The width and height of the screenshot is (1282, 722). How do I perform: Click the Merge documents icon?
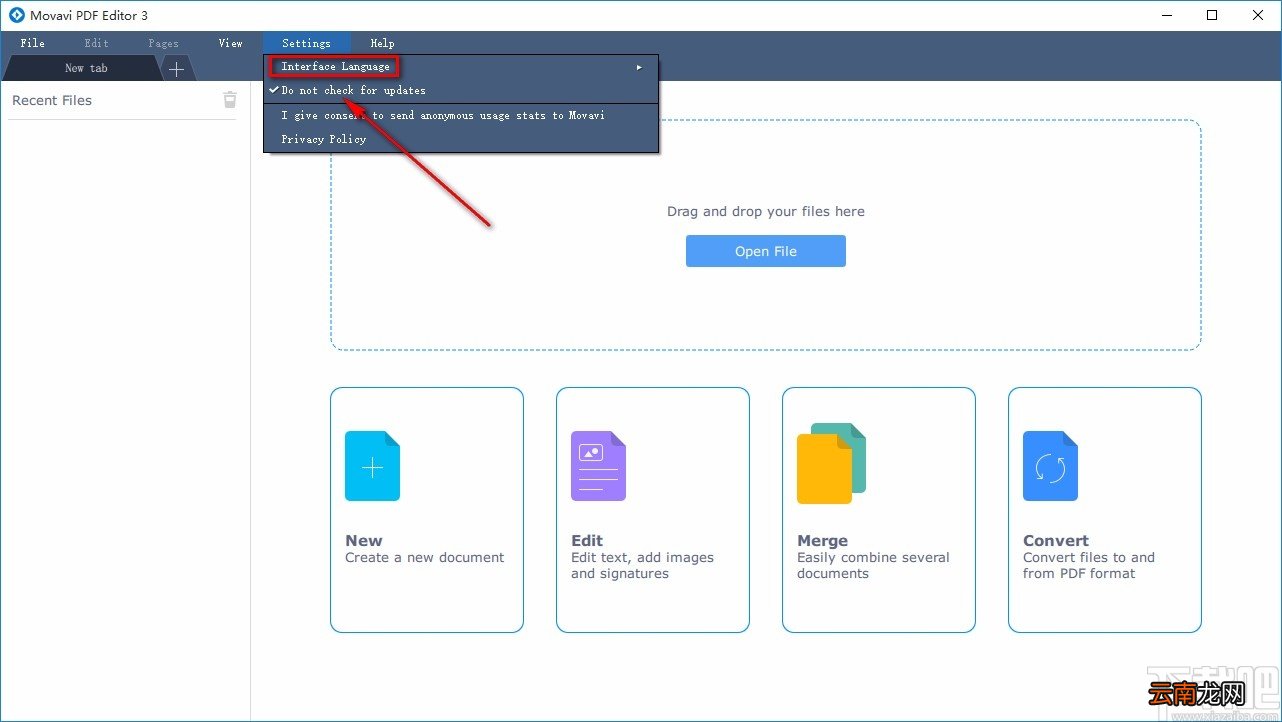point(831,463)
